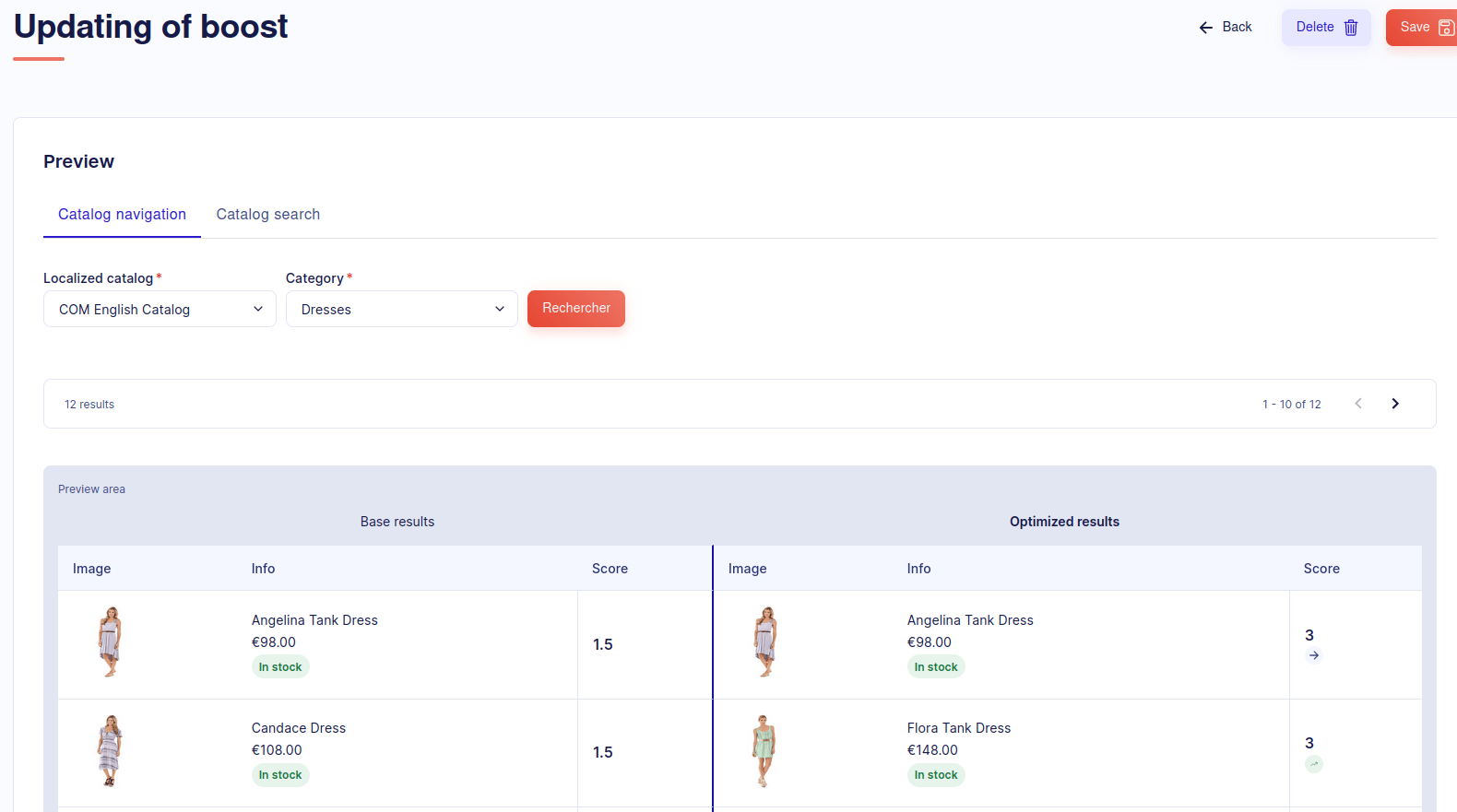Click the green trend icon under Flora score

coord(1314,763)
